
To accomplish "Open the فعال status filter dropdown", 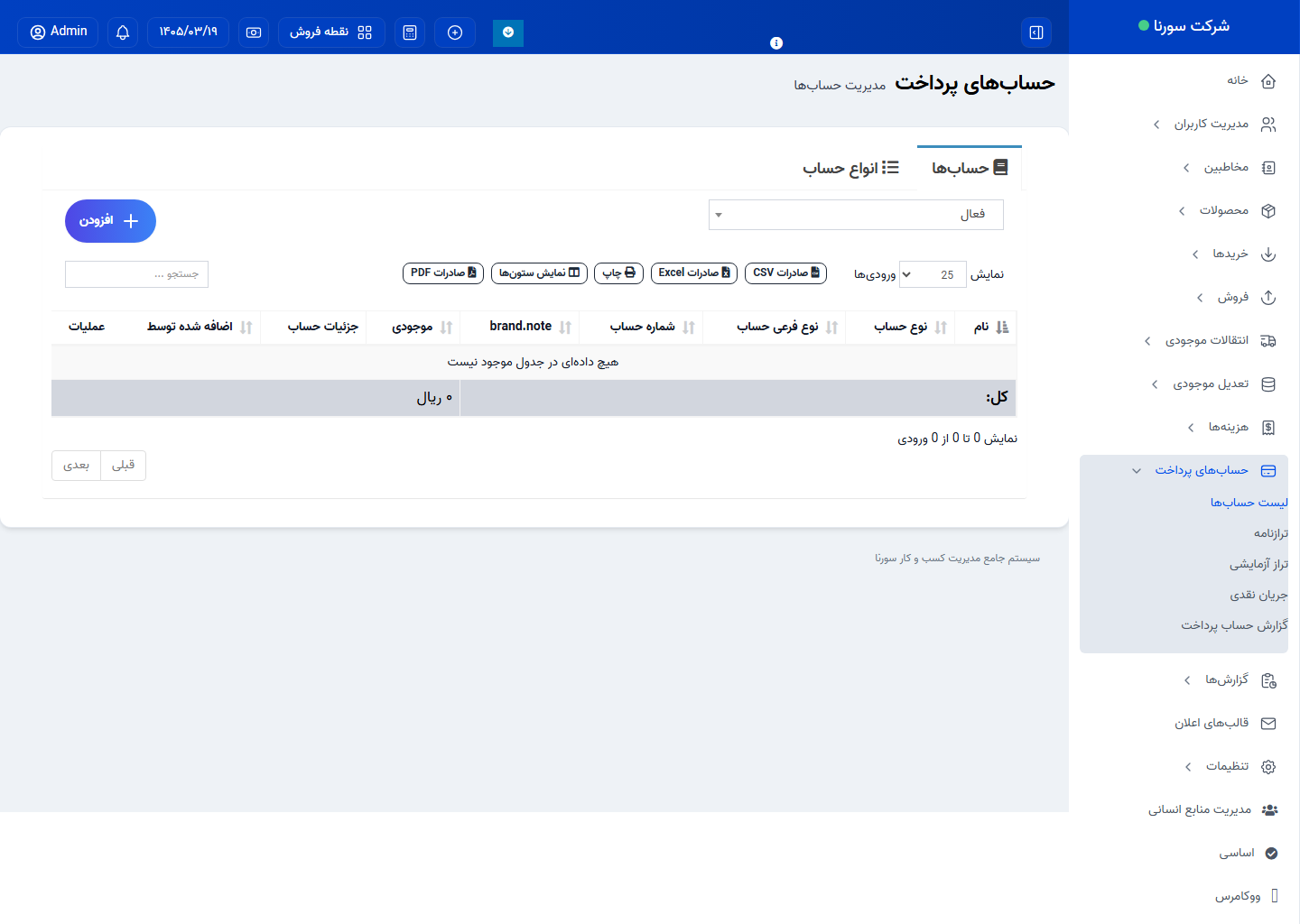I will 856,215.
